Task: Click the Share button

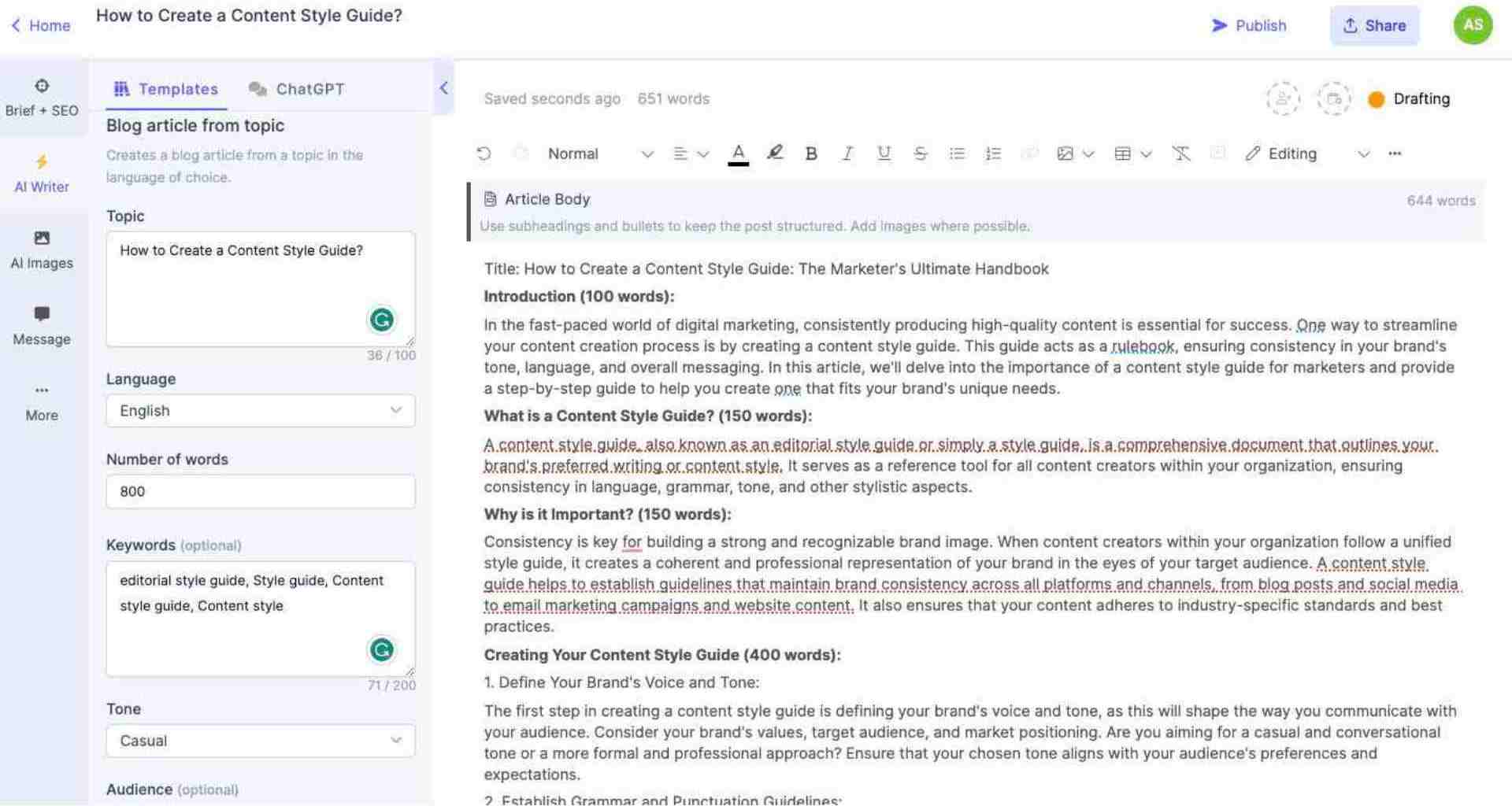Action: 1374,25
